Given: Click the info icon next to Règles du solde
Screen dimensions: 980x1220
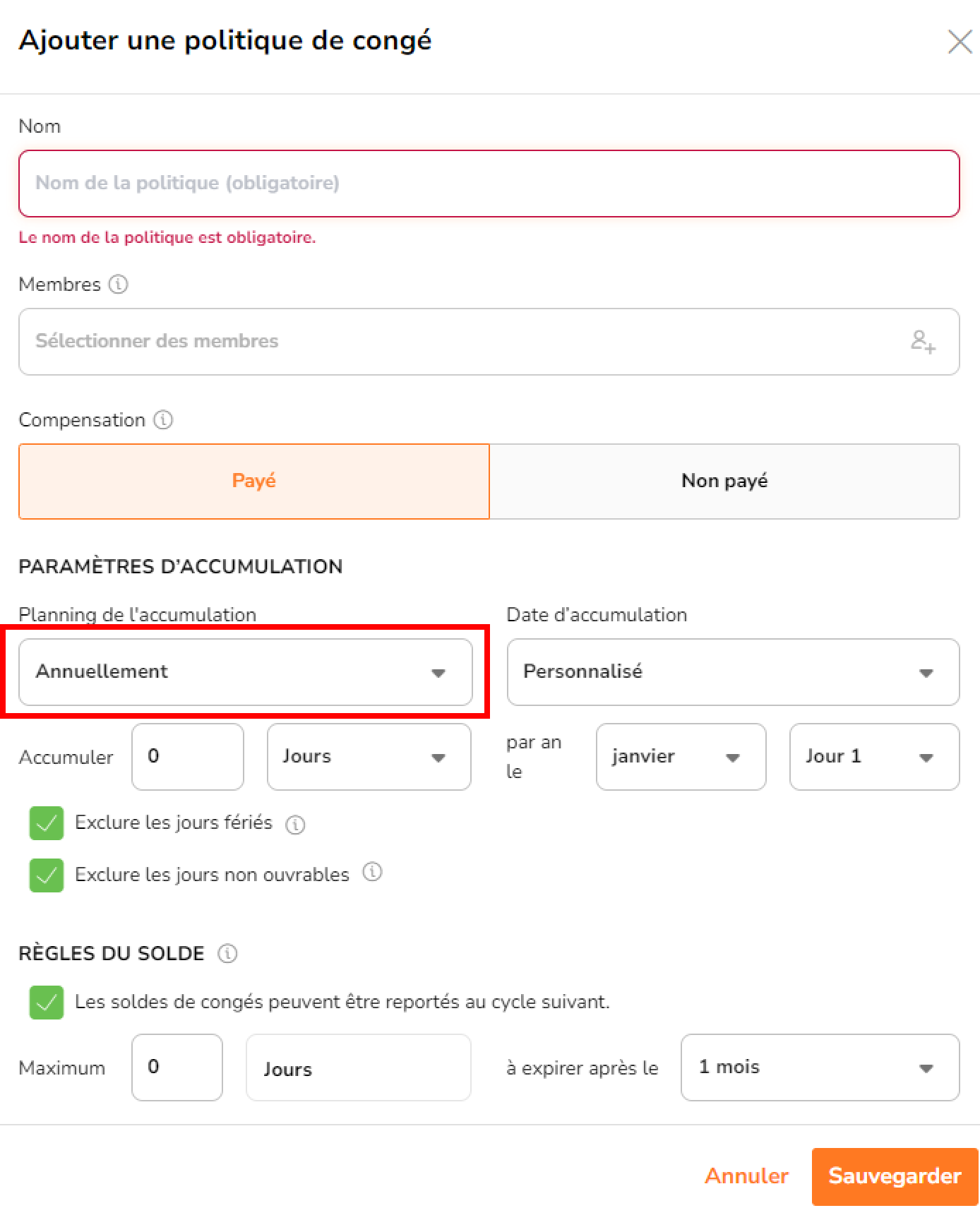Looking at the screenshot, I should click(x=227, y=954).
